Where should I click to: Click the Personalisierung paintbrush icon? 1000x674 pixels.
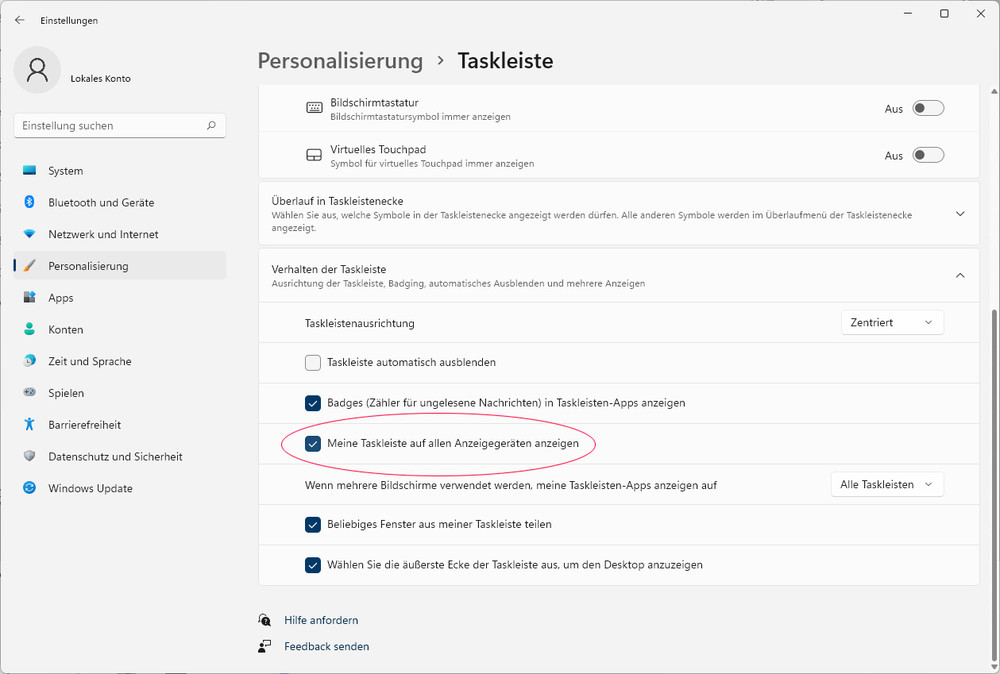(29, 266)
